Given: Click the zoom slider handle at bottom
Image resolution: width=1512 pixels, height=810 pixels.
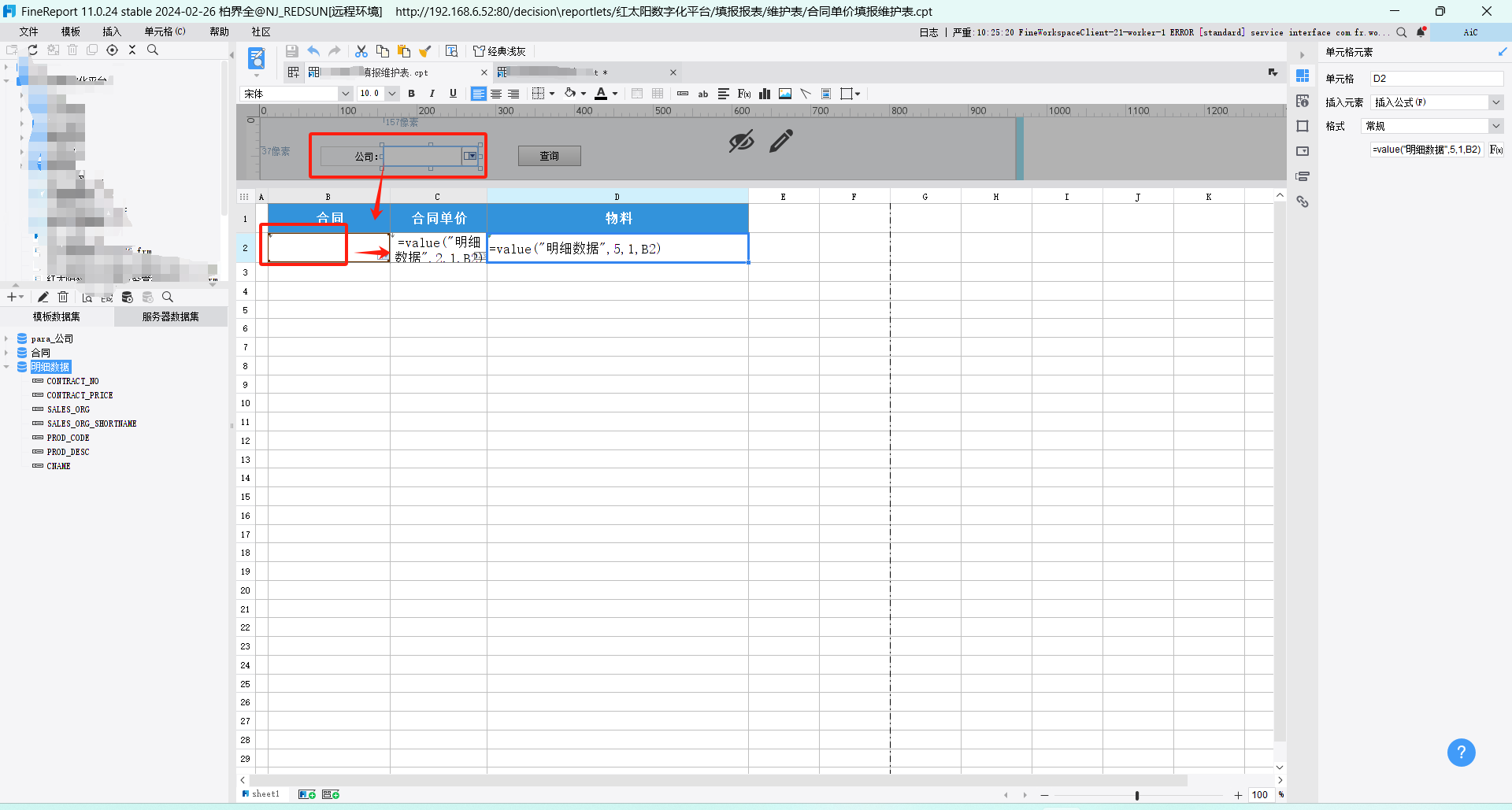Looking at the screenshot, I should point(1137,795).
